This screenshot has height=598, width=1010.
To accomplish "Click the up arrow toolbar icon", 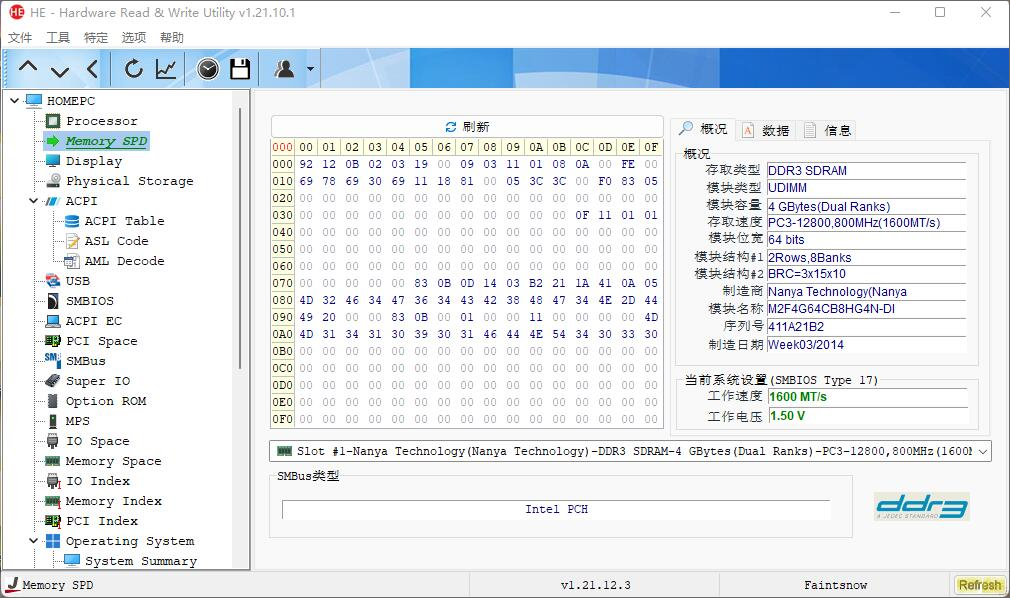I will [29, 69].
